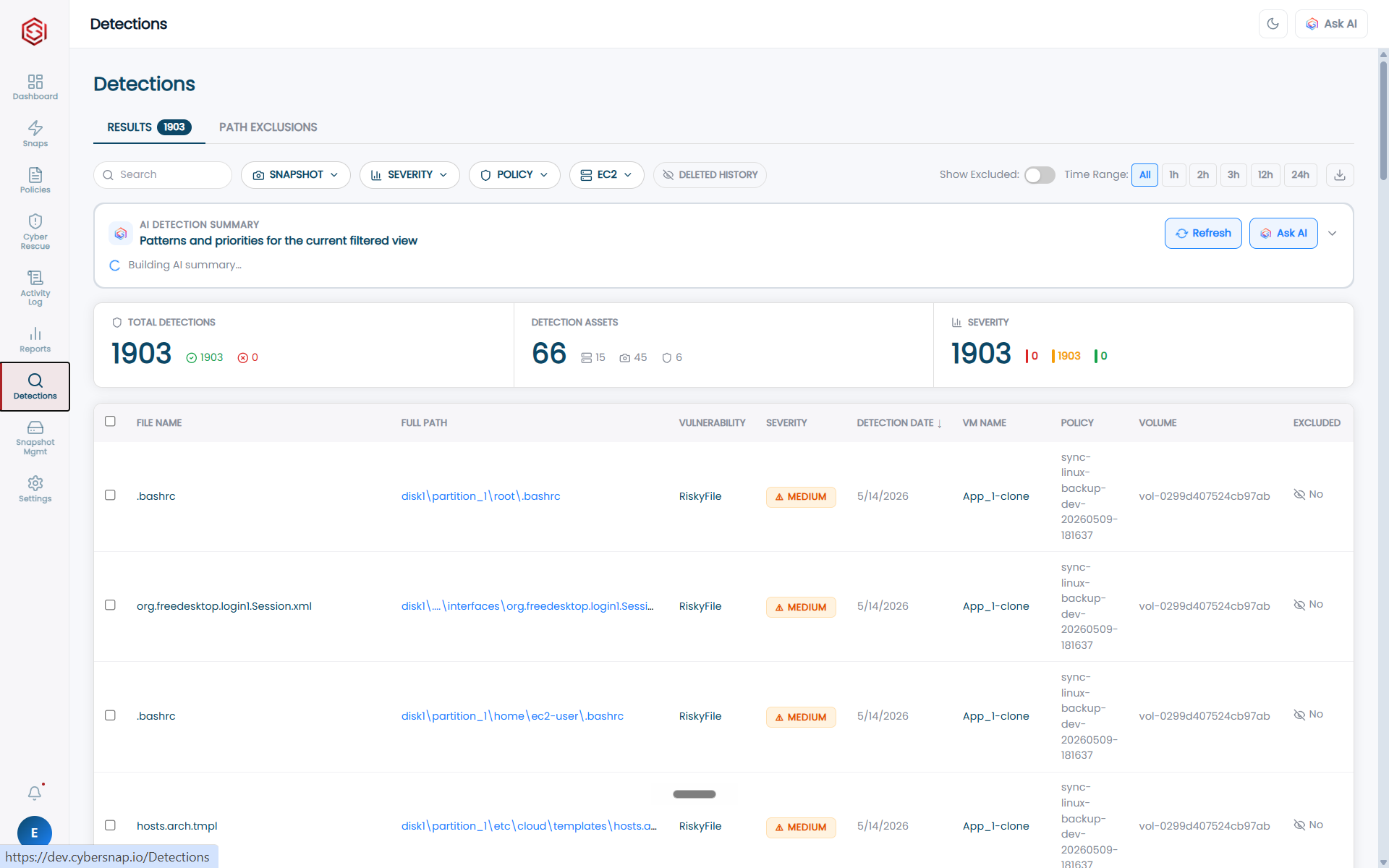This screenshot has height=868, width=1389.
Task: Click the download export icon
Action: click(x=1340, y=175)
